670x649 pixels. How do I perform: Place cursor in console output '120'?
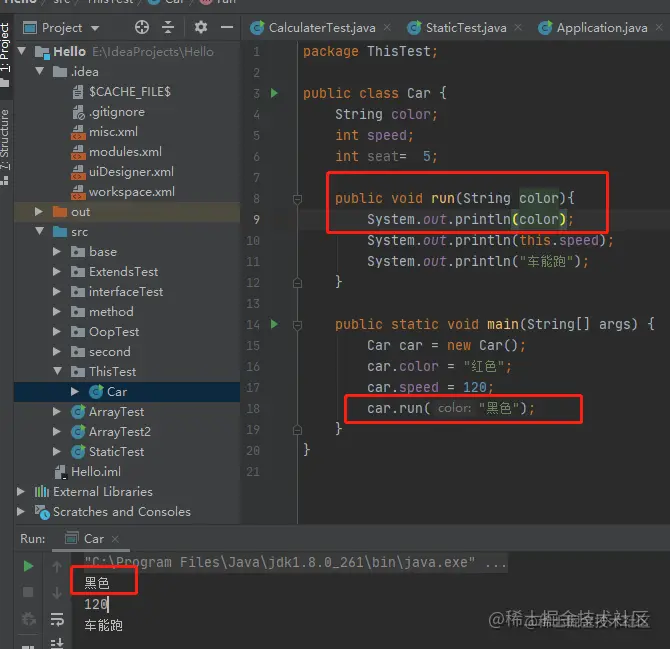(x=96, y=604)
